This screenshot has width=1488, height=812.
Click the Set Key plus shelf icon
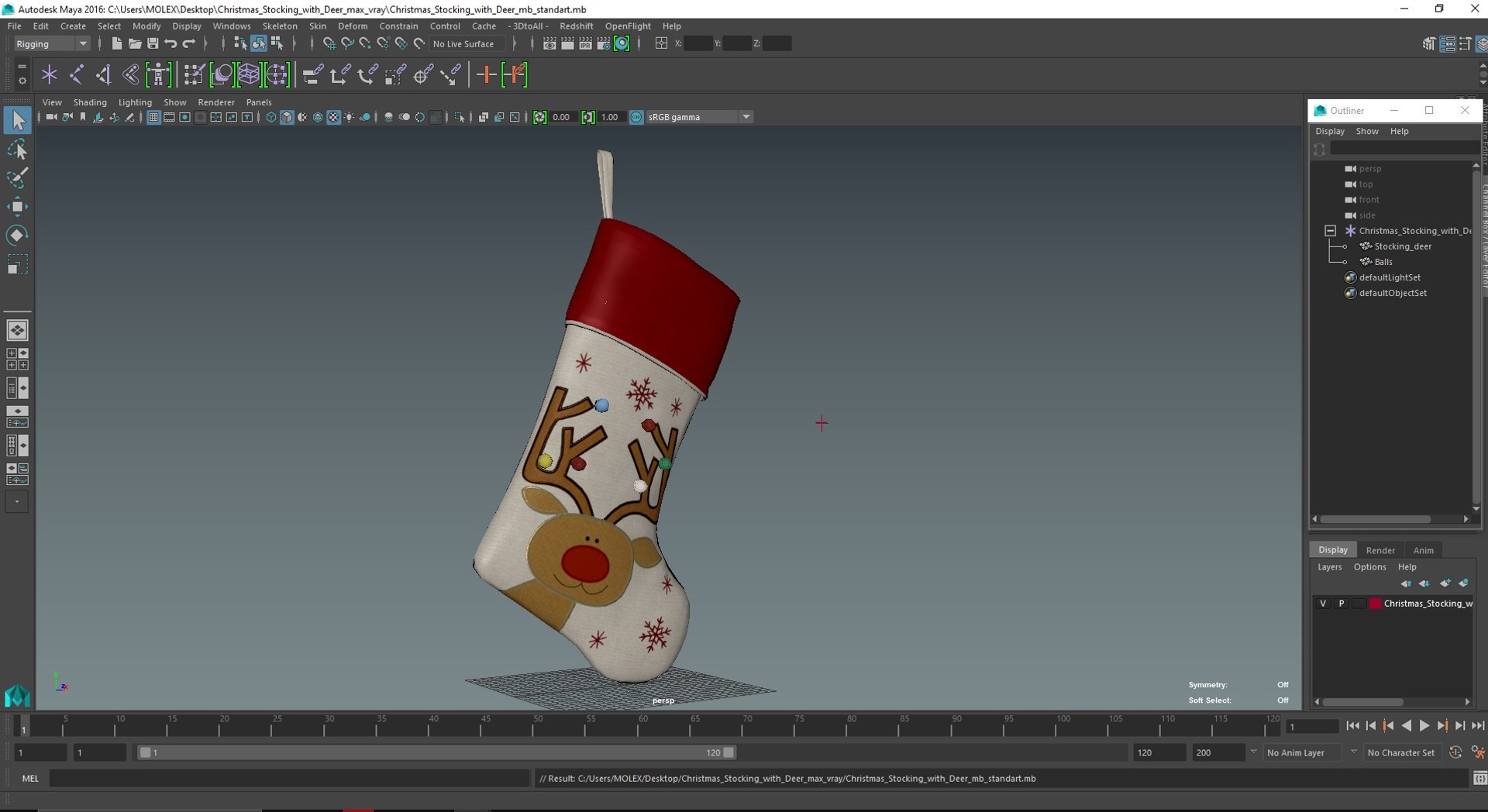486,74
